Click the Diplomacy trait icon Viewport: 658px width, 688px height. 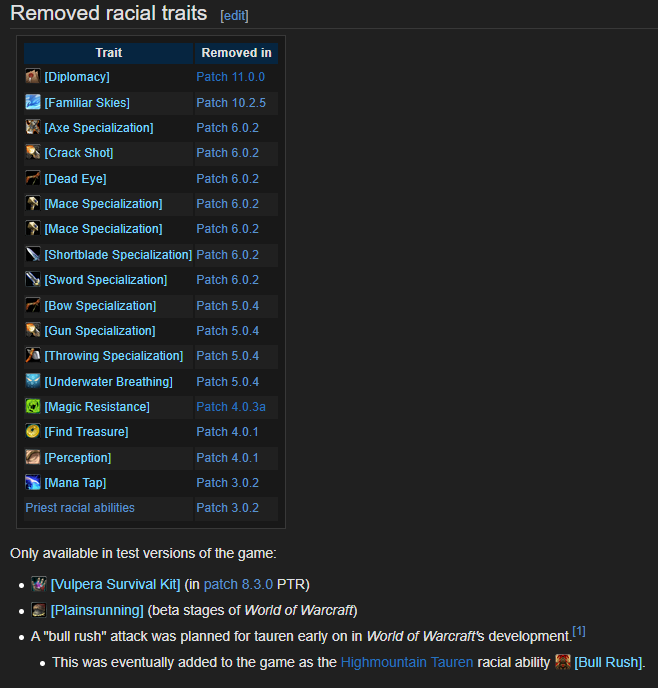pyautogui.click(x=33, y=76)
